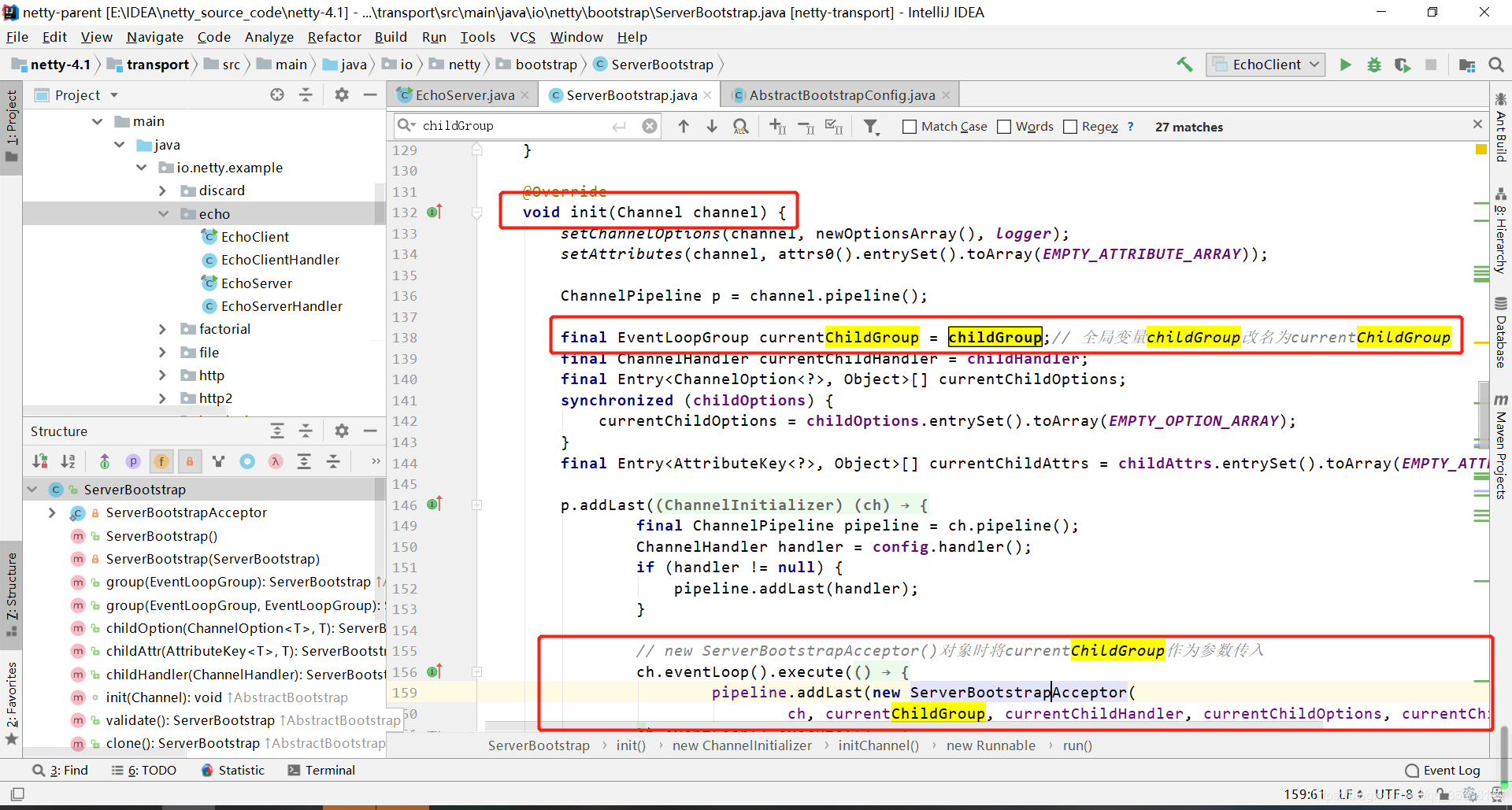Click the UTF-8 encoding in status bar
Screen dimensions: 1512x810
point(1399,794)
